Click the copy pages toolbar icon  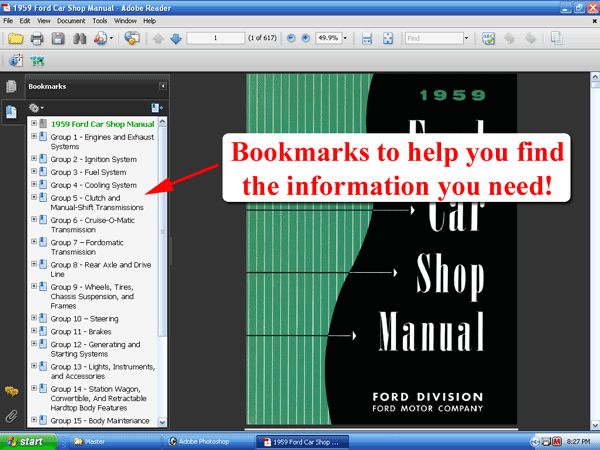556,38
